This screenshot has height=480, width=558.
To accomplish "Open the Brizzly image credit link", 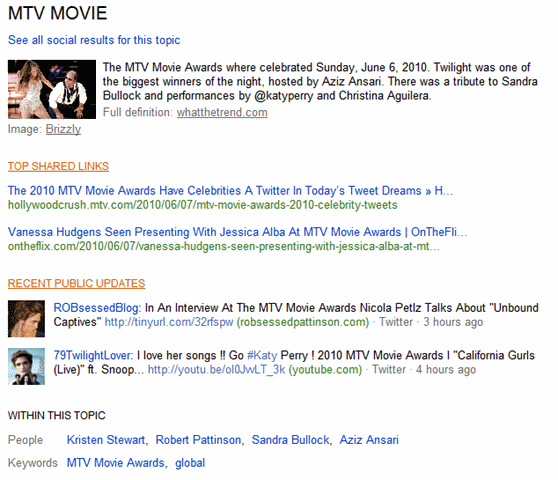I will tap(63, 129).
